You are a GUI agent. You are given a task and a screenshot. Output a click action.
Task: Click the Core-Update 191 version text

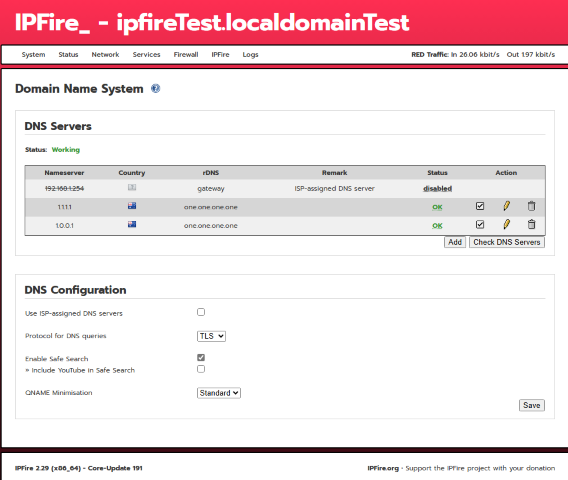(x=115, y=468)
